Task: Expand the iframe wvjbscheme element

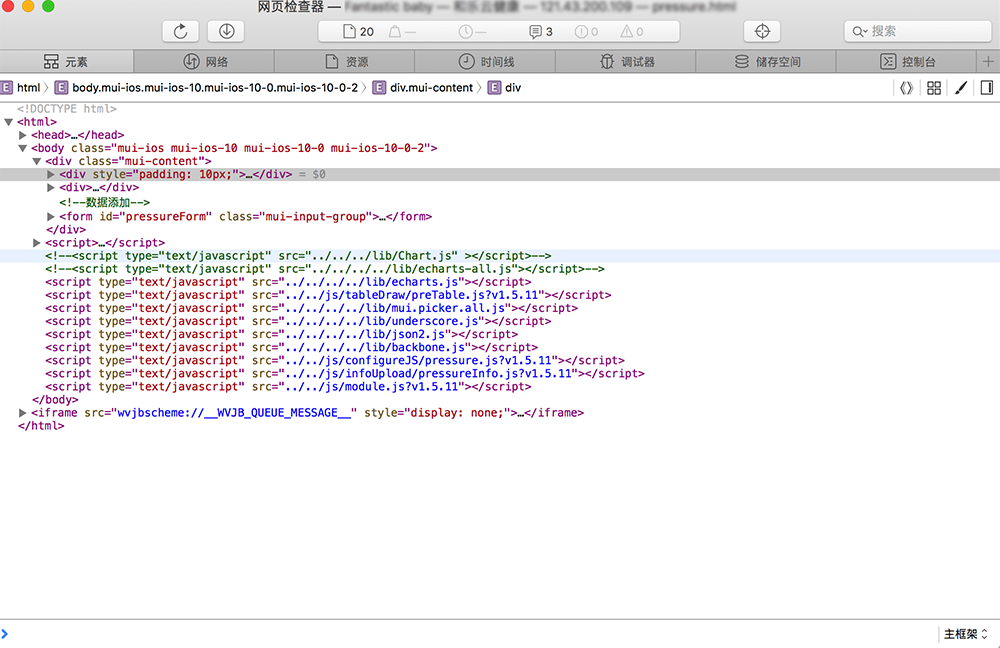Action: [x=22, y=413]
